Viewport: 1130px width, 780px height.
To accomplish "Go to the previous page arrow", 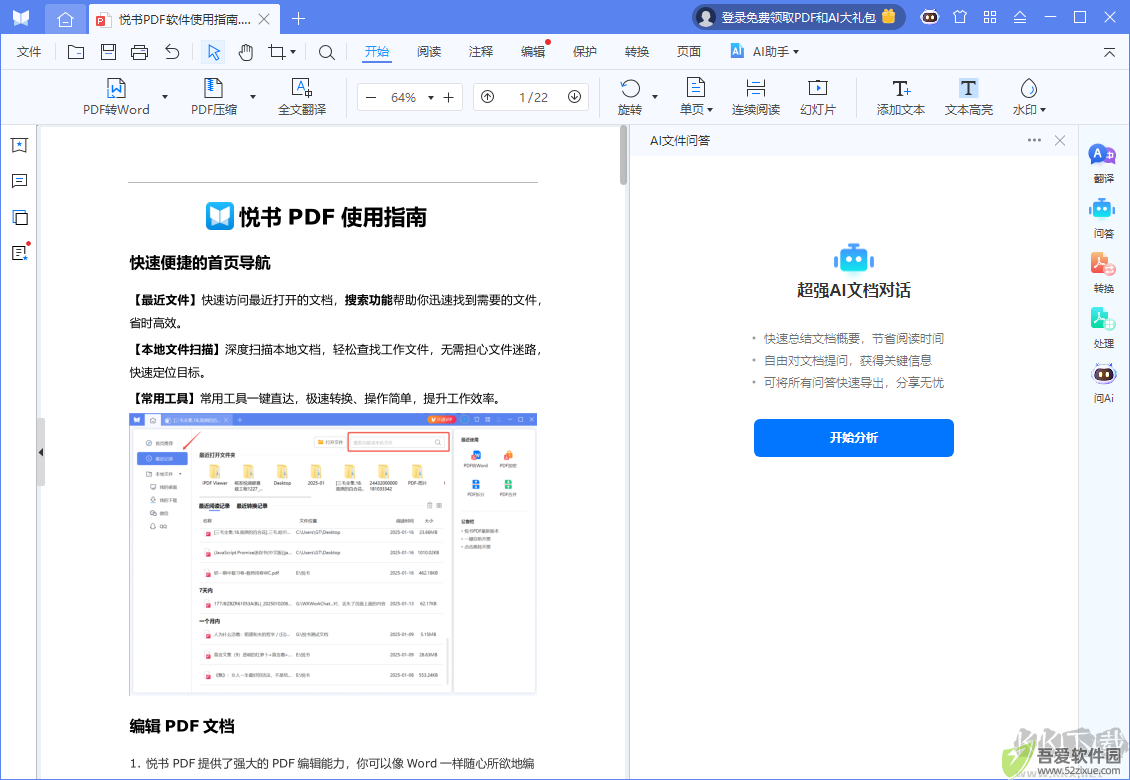I will (x=488, y=97).
